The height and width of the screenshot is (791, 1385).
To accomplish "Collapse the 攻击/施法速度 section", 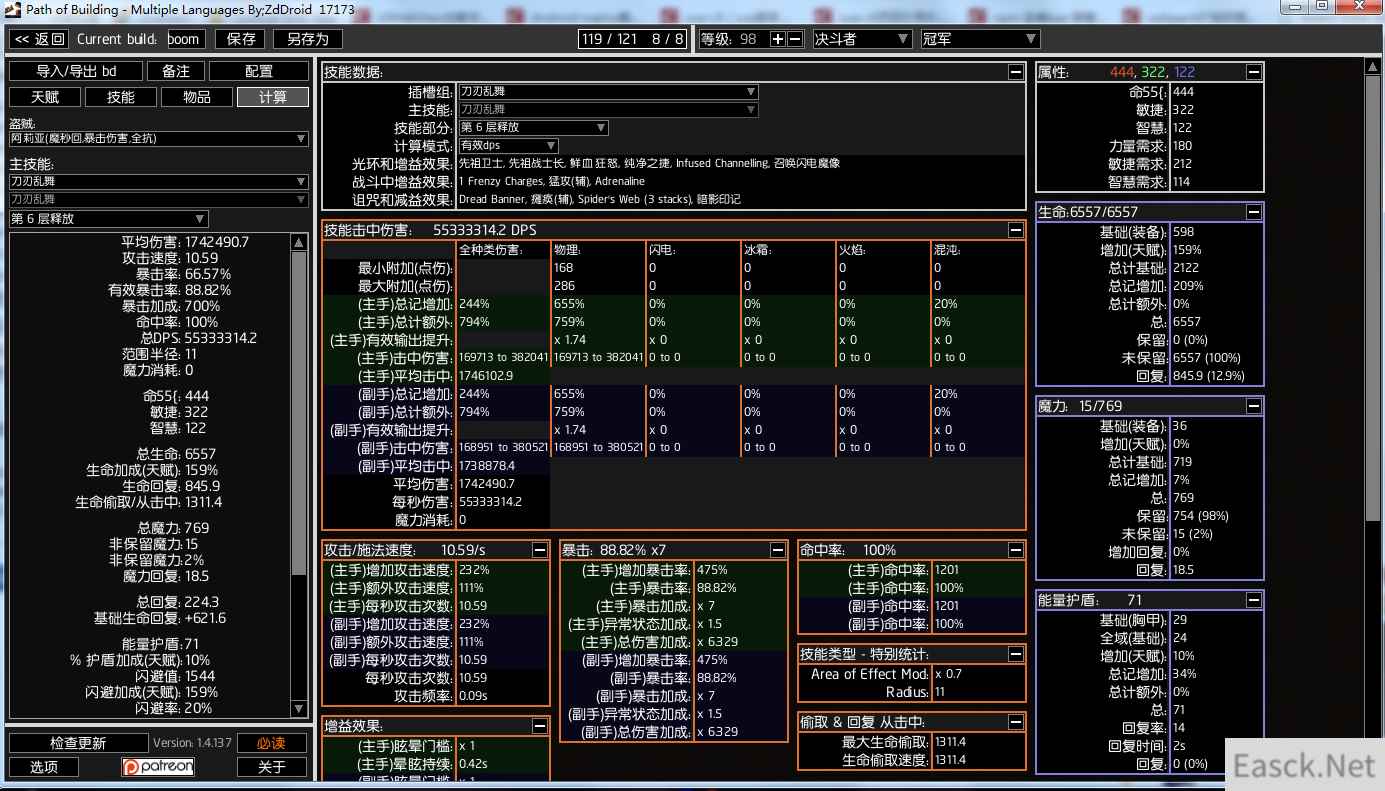I will pyautogui.click(x=540, y=550).
